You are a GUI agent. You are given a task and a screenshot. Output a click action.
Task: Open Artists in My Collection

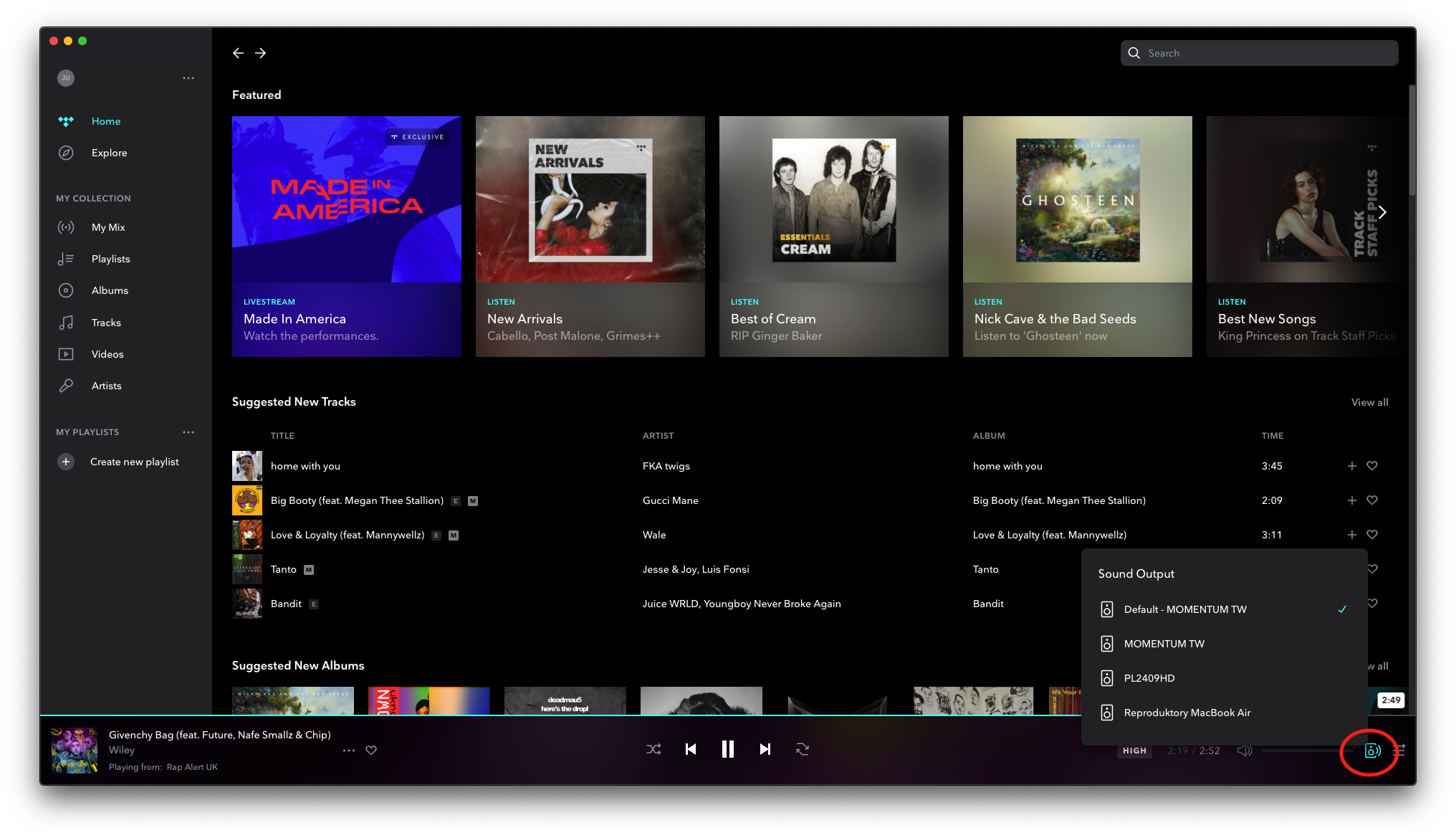(x=106, y=386)
